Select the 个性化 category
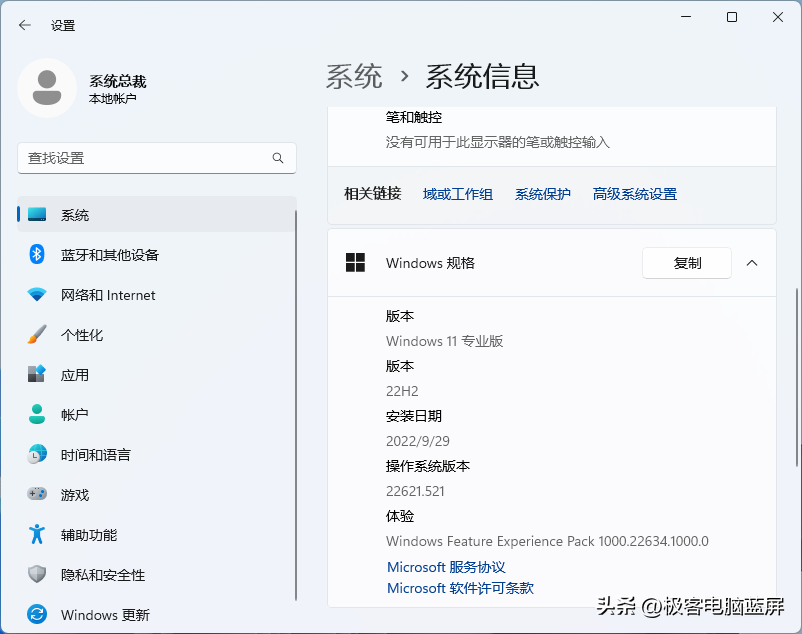This screenshot has width=802, height=634. [157, 334]
